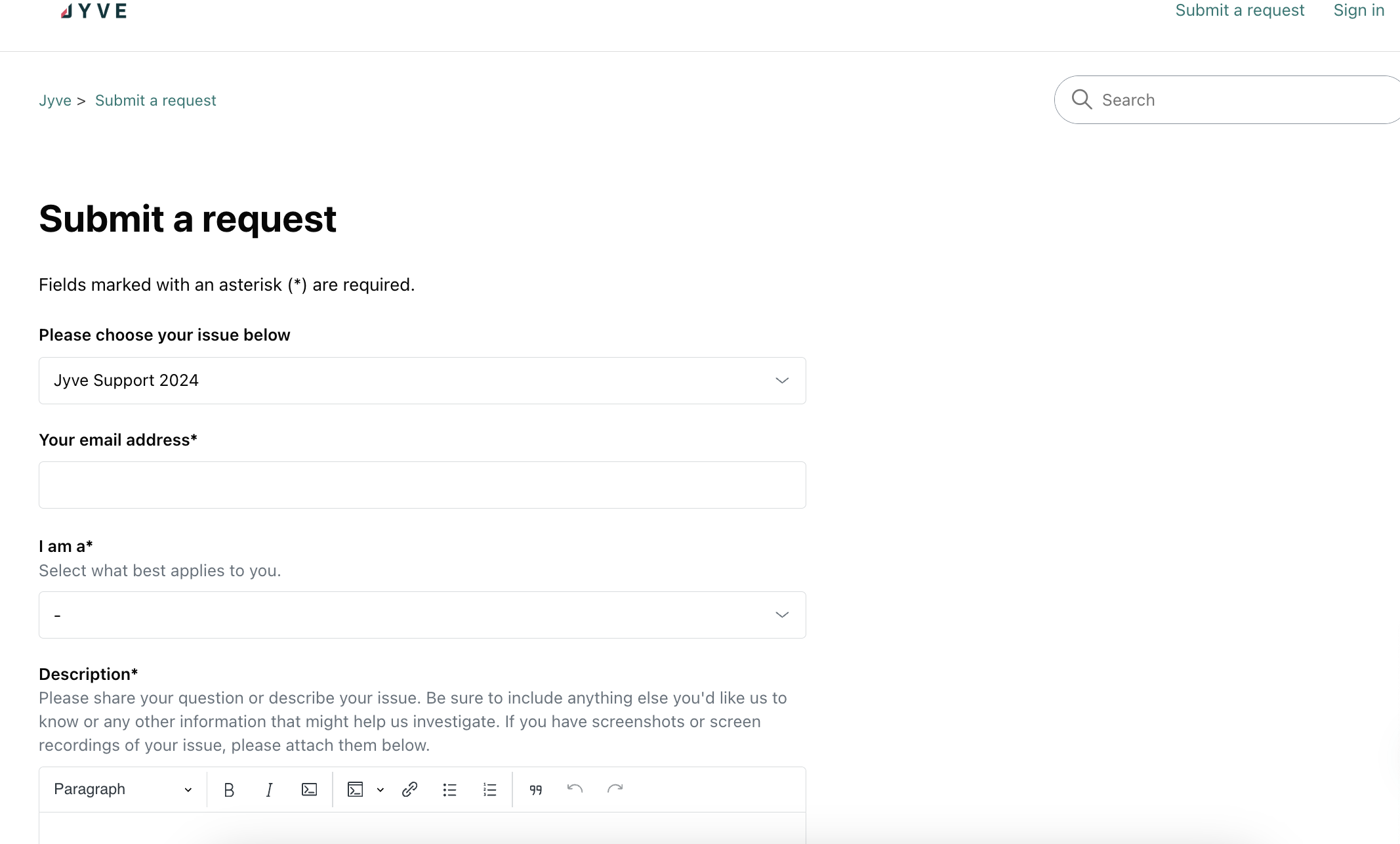Click the email address input field
Image resolution: width=1400 pixels, height=844 pixels.
click(x=422, y=485)
